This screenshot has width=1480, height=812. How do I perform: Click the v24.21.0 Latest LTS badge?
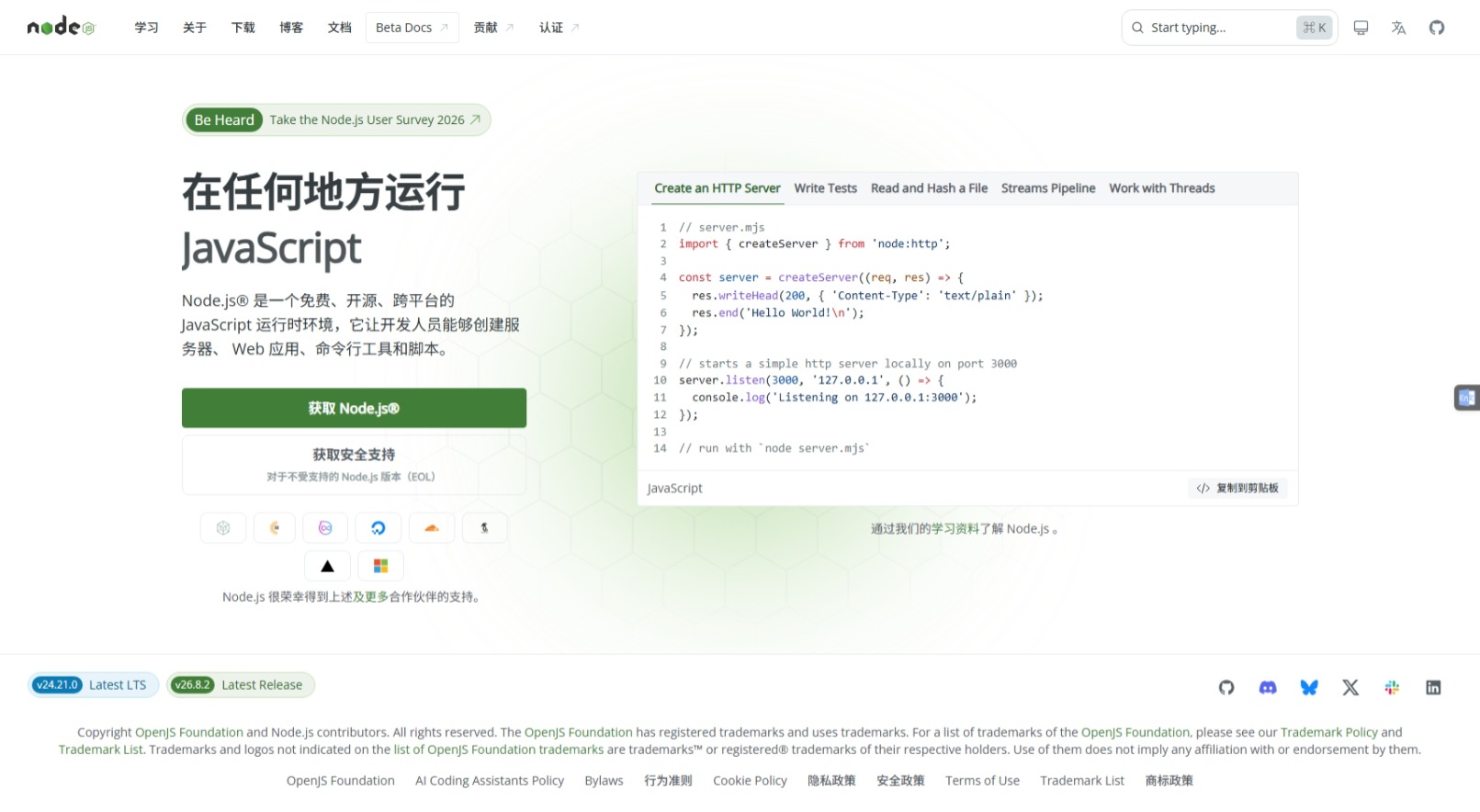point(93,685)
